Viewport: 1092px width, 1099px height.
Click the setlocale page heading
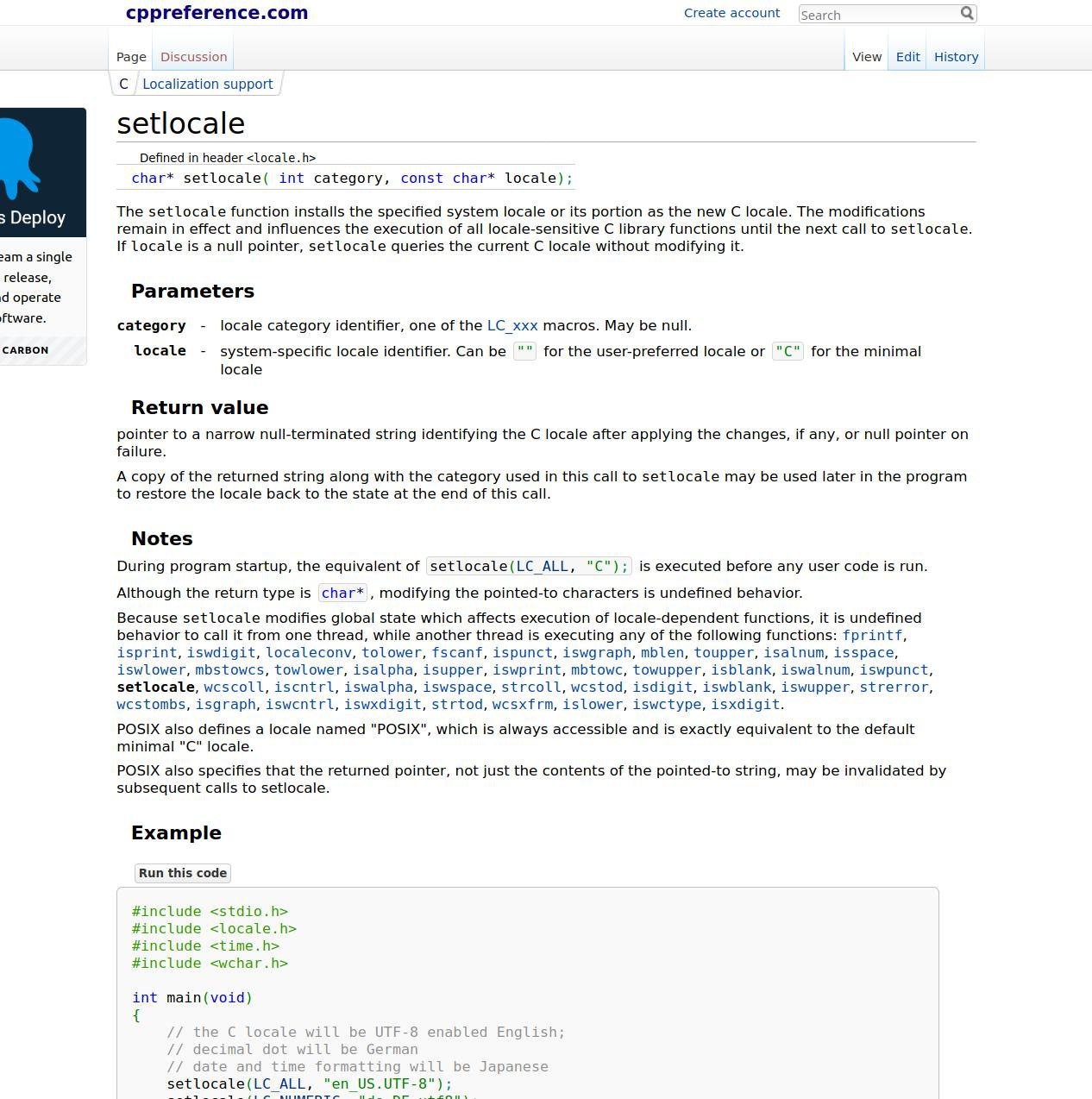pos(181,123)
